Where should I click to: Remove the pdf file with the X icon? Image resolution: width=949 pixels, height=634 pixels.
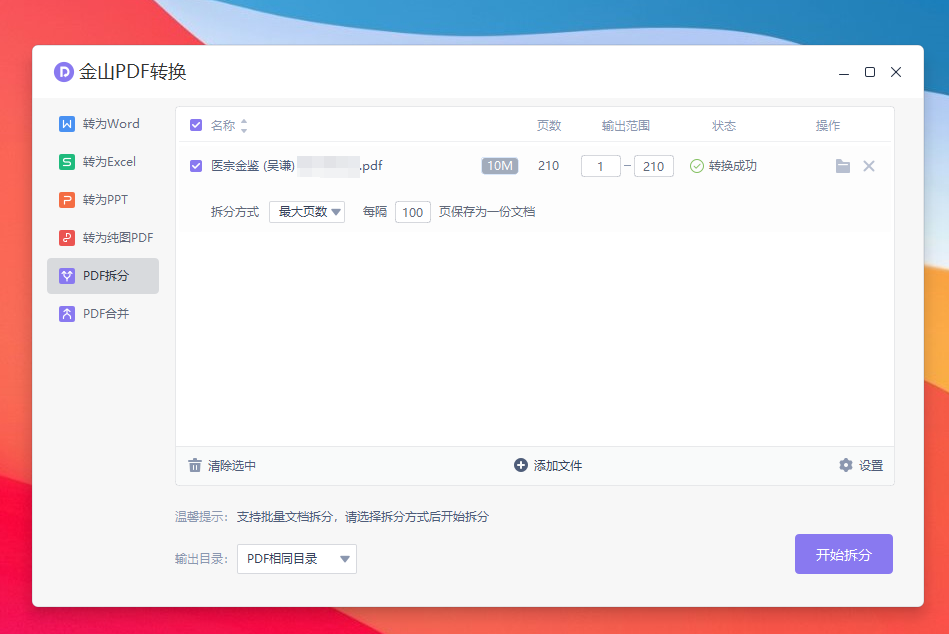click(x=869, y=166)
